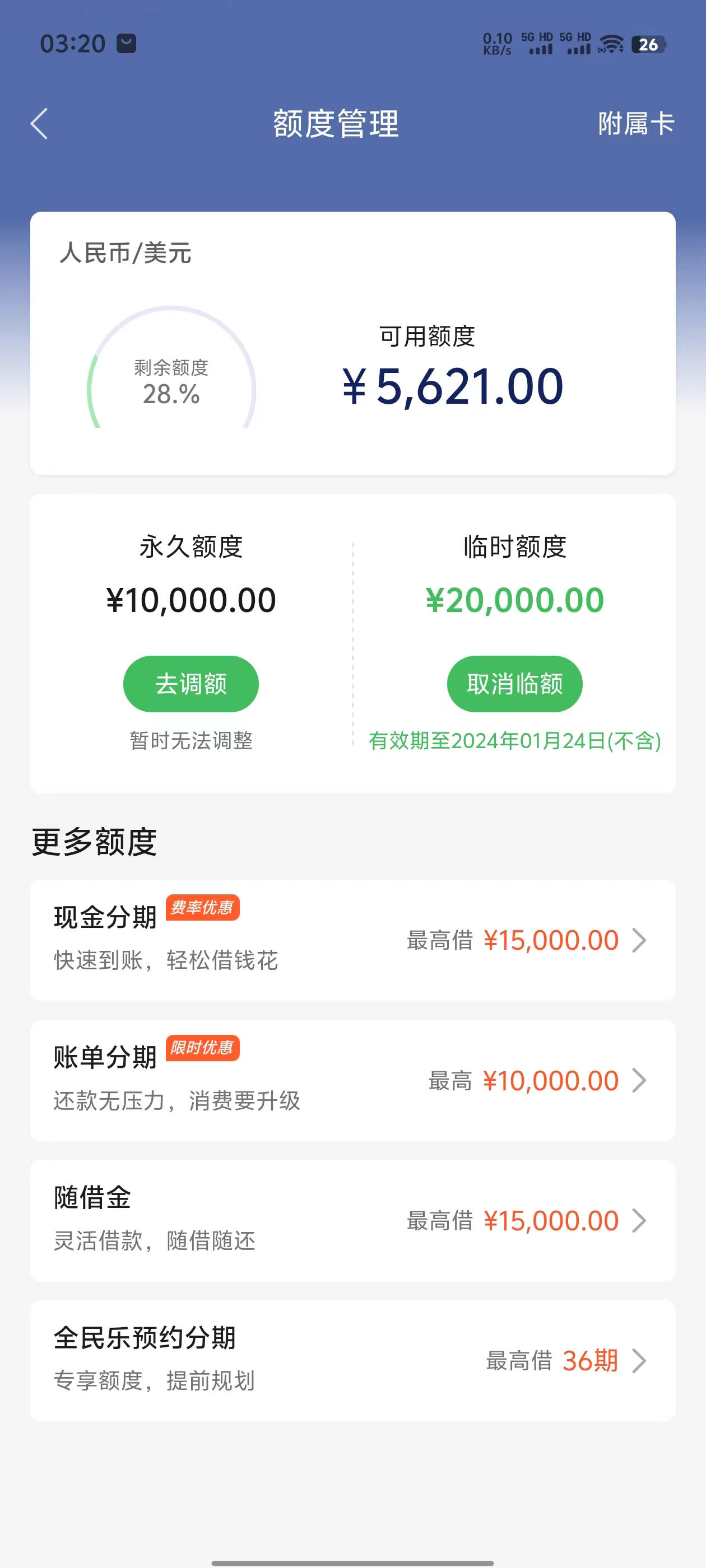Tap the battery indicator showing 26
Viewport: 706px width, 1568px height.
pyautogui.click(x=649, y=44)
